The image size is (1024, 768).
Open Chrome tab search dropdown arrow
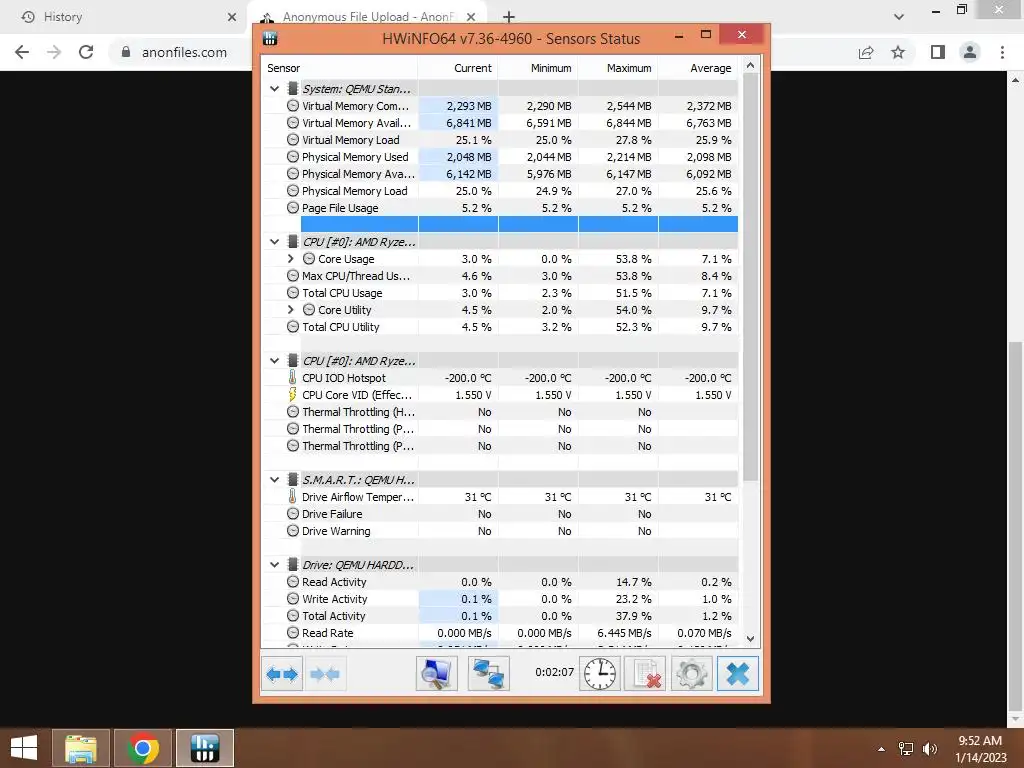tap(899, 17)
